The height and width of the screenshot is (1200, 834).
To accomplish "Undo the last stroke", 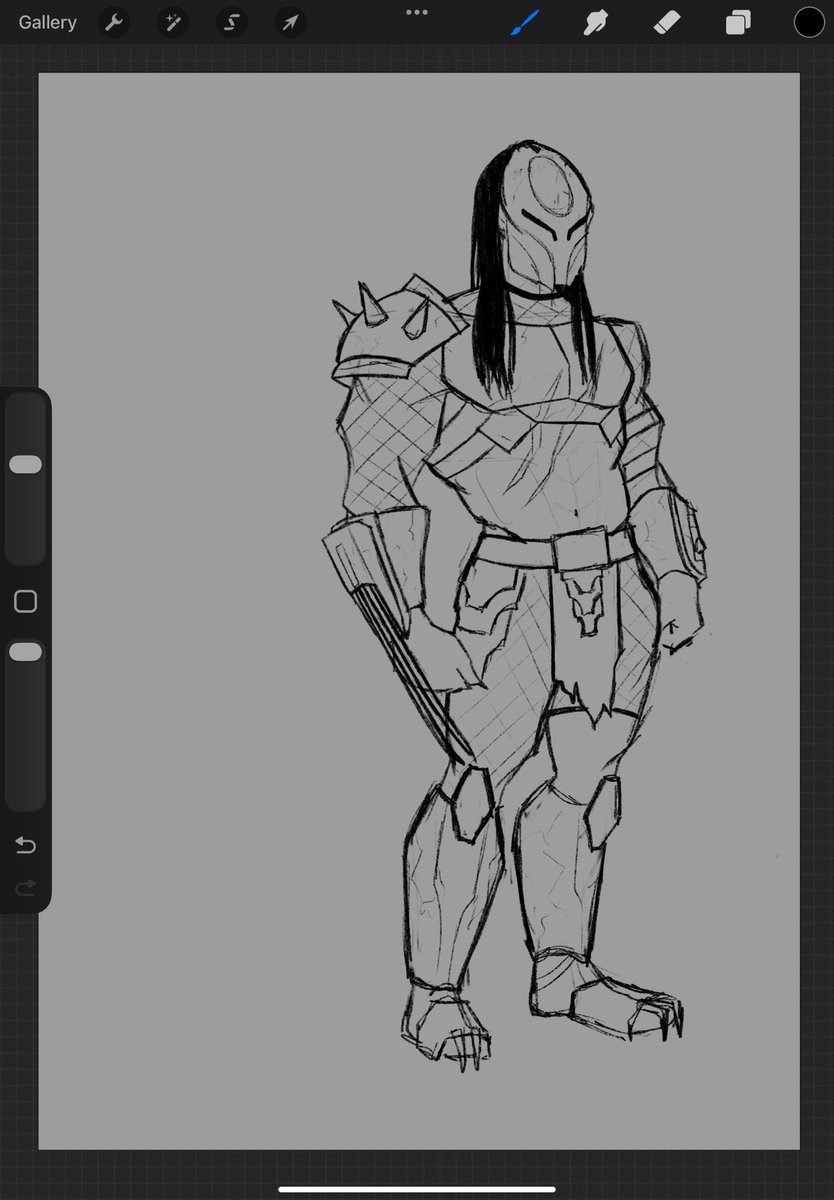I will (x=25, y=846).
